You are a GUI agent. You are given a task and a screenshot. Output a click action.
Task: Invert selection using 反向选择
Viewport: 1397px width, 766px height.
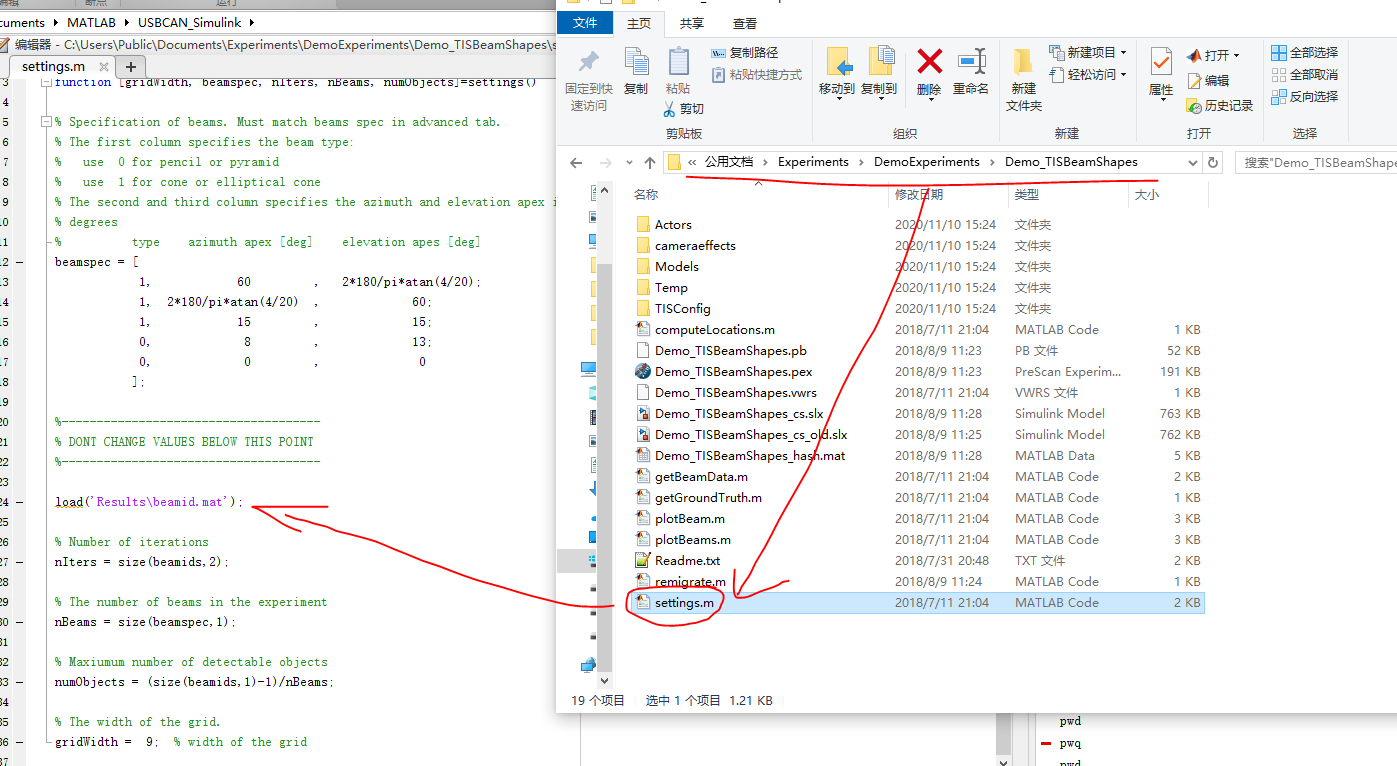coord(1304,97)
